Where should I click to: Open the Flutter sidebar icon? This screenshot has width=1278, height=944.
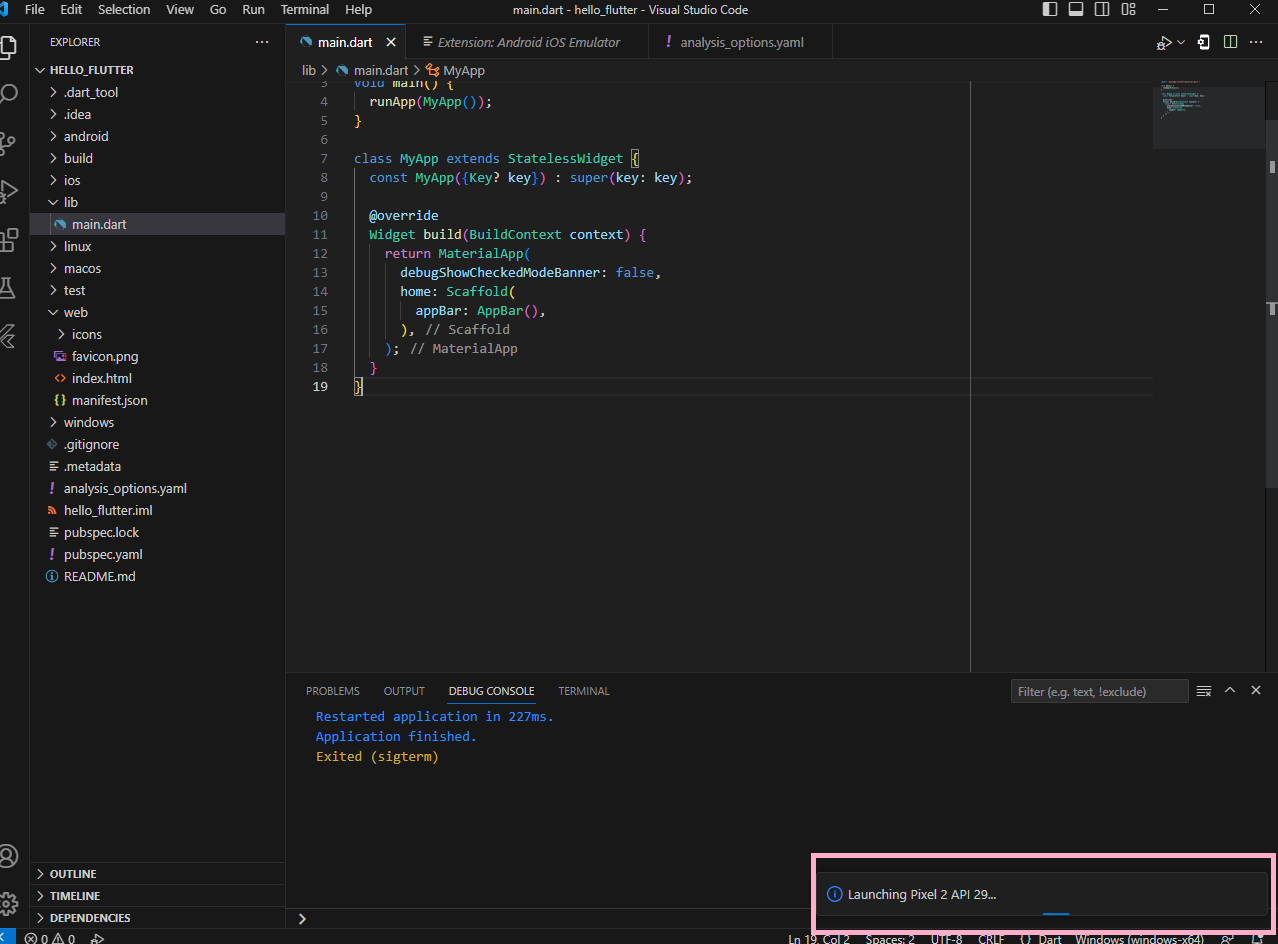point(8,335)
